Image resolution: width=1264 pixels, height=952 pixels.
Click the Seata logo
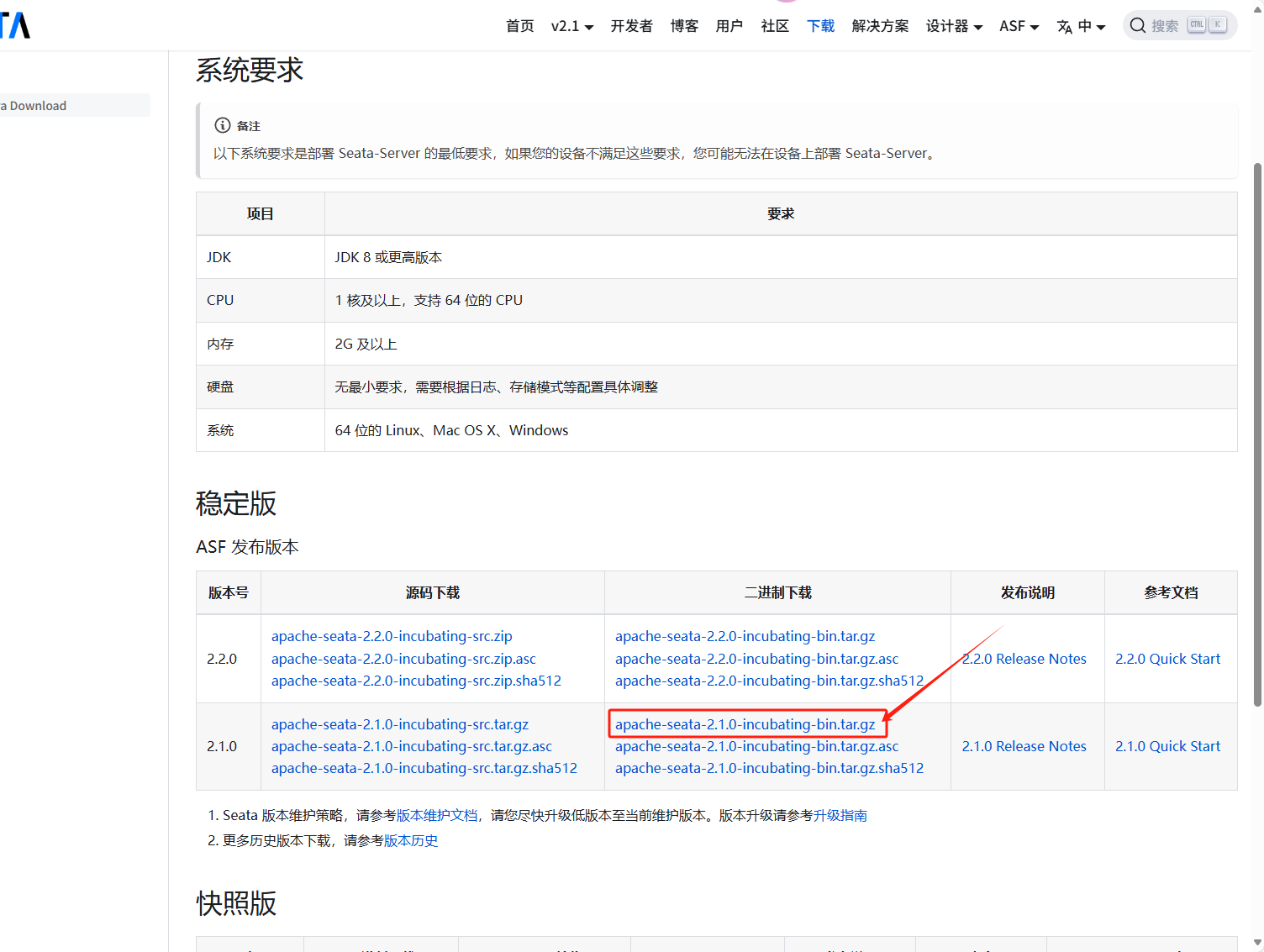tap(15, 25)
